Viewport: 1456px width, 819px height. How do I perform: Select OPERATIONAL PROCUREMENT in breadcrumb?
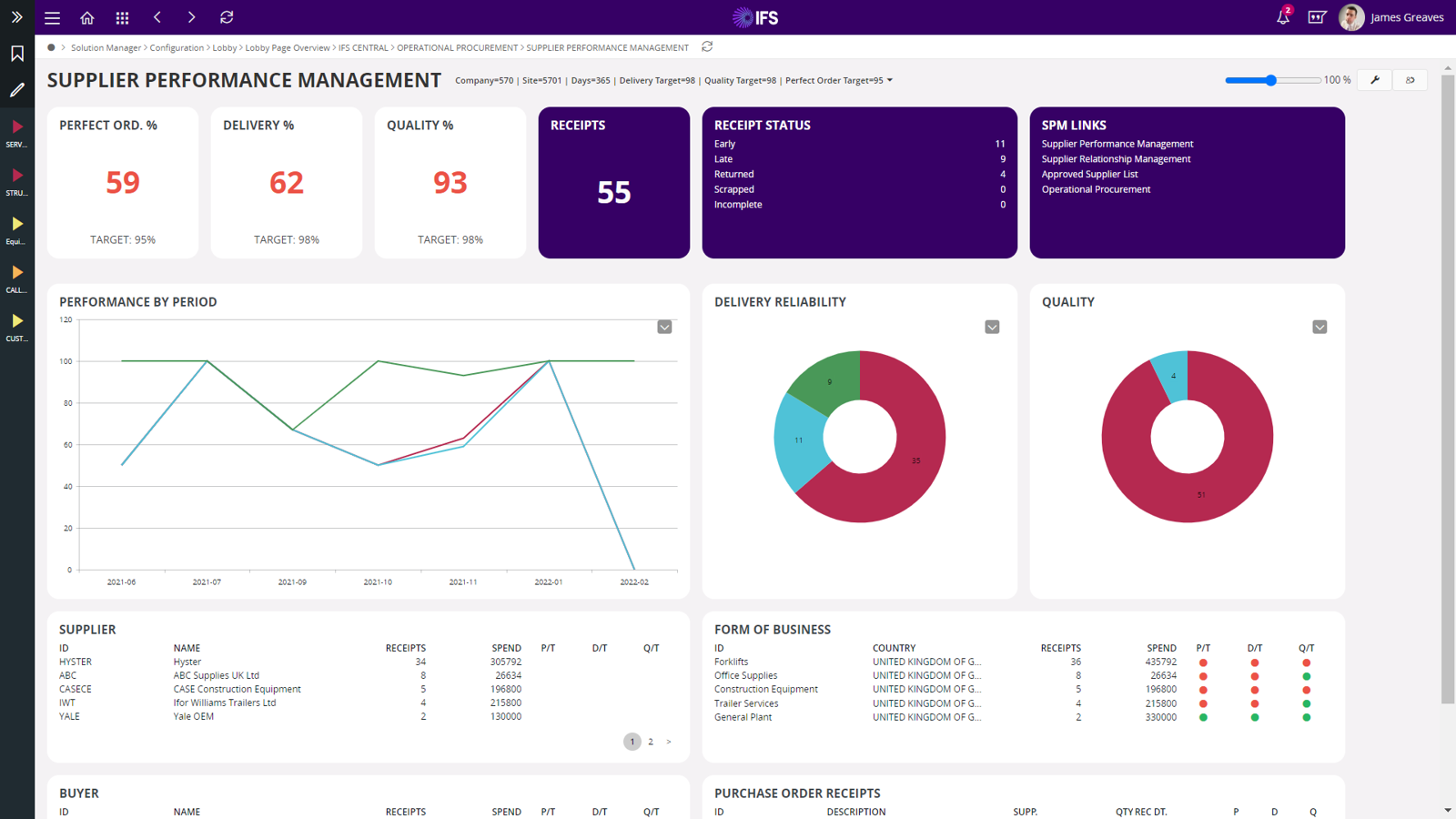(x=457, y=47)
